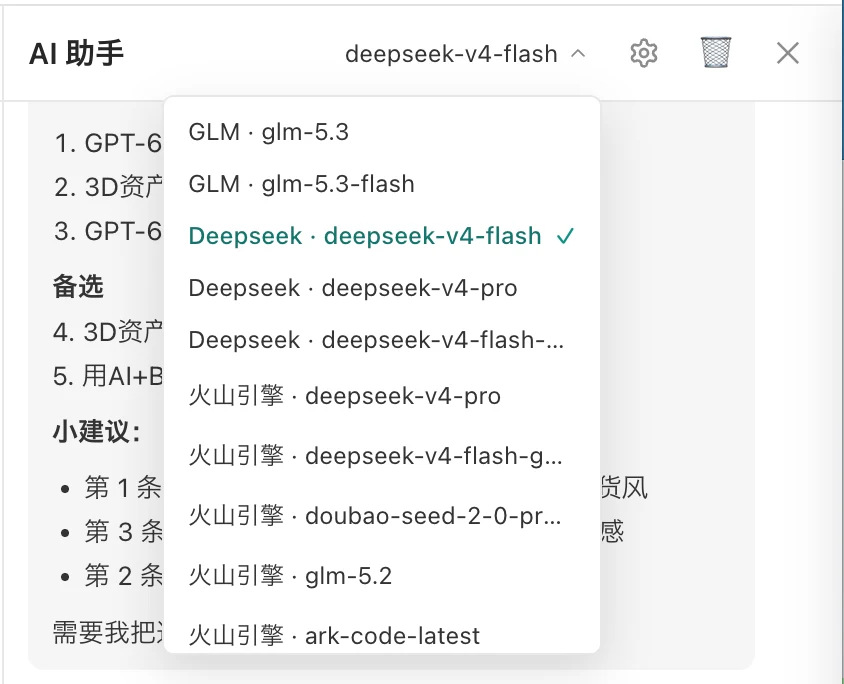Viewport: 844px width, 684px height.
Task: Click the 备选 heading in the chat
Action: click(x=78, y=286)
